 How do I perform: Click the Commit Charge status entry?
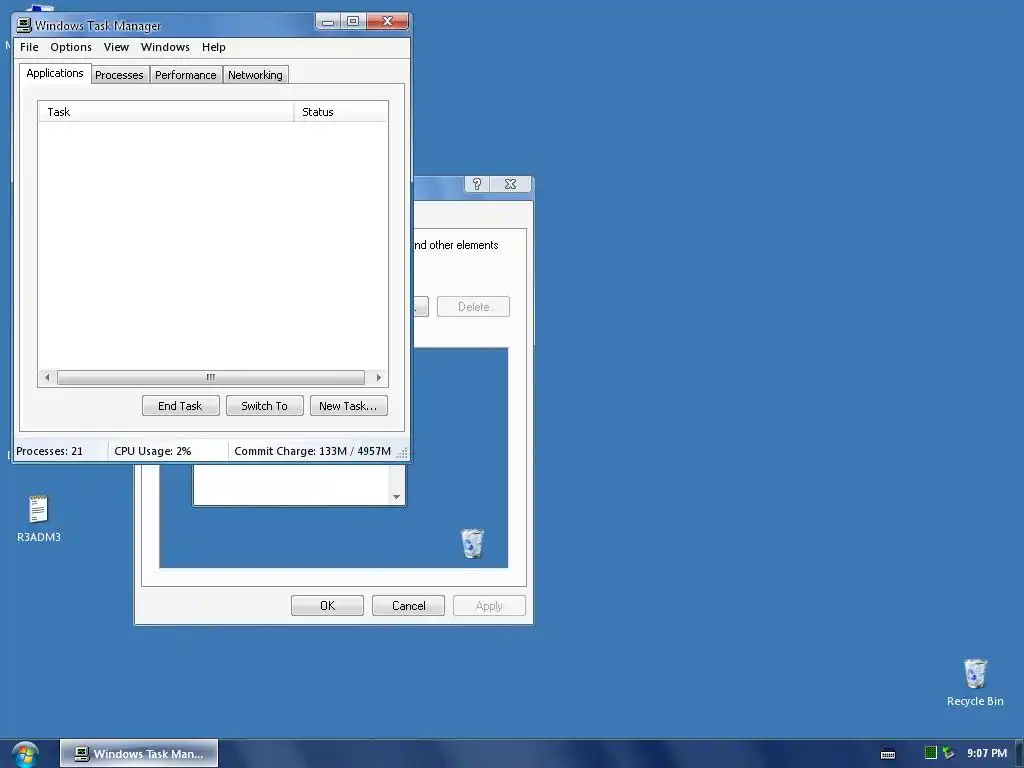312,451
